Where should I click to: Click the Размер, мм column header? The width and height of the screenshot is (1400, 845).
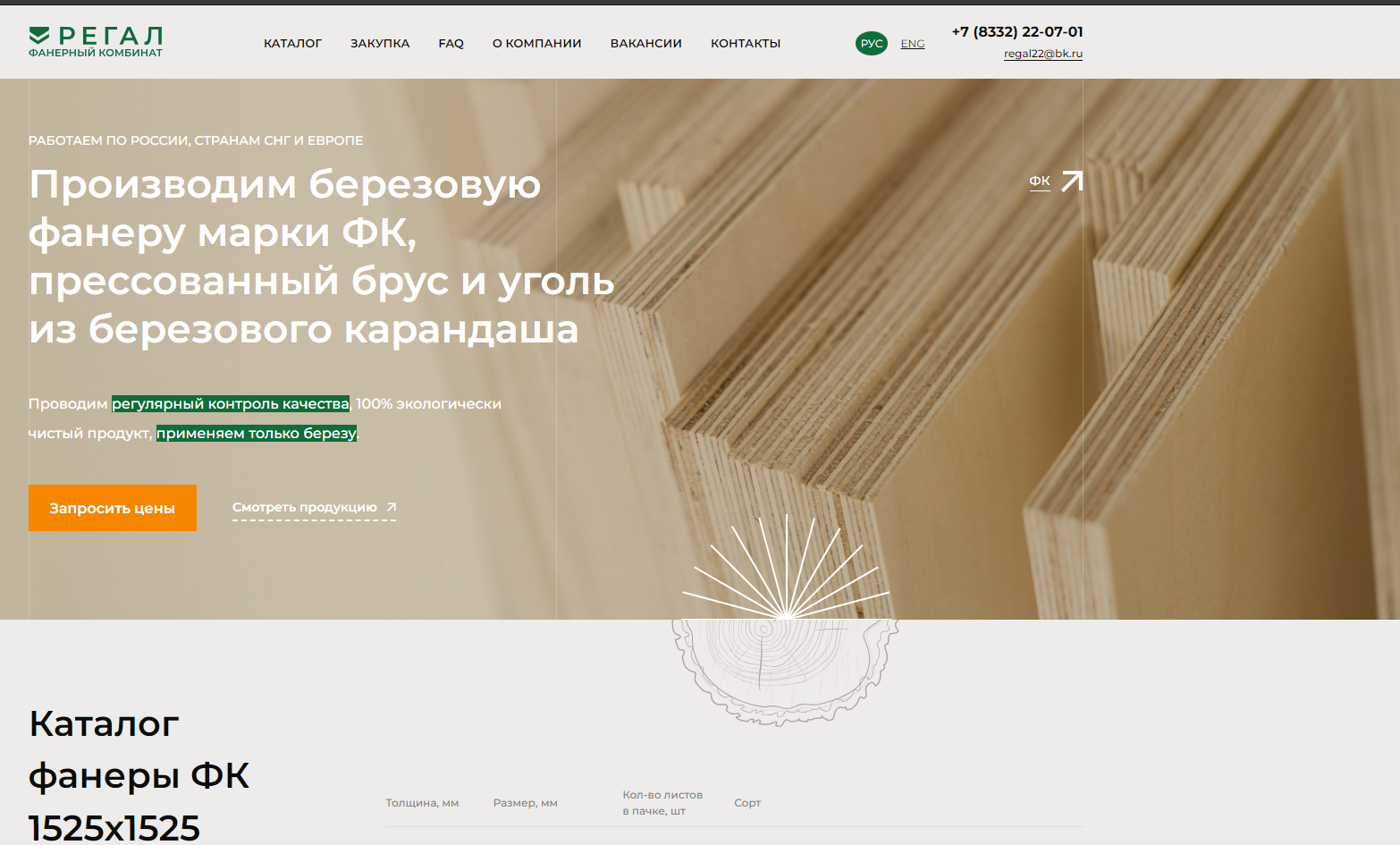click(x=525, y=803)
